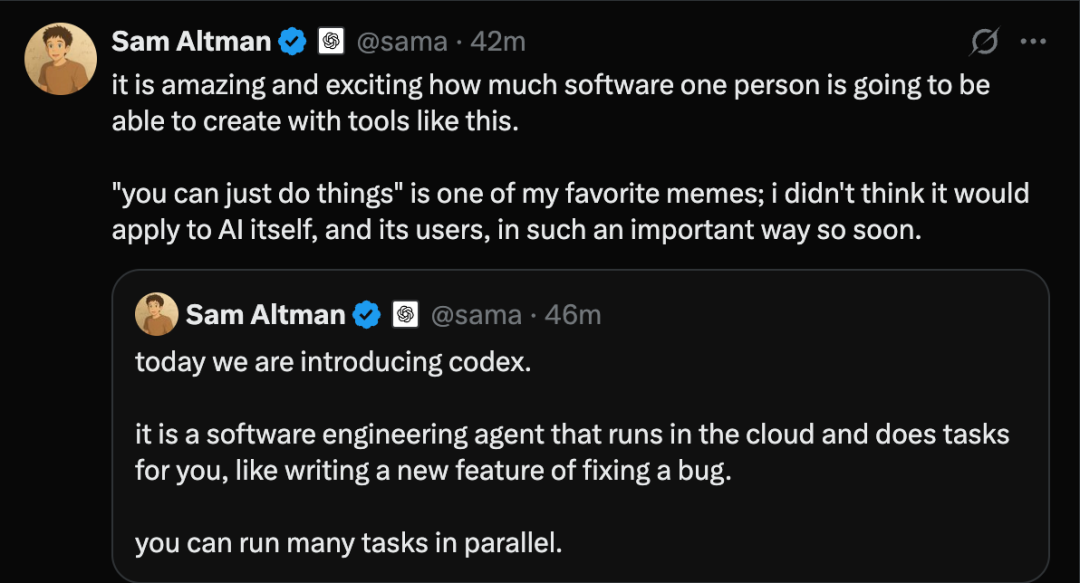Click the "today we are introducing codex" line
The width and height of the screenshot is (1080, 583).
[332, 362]
